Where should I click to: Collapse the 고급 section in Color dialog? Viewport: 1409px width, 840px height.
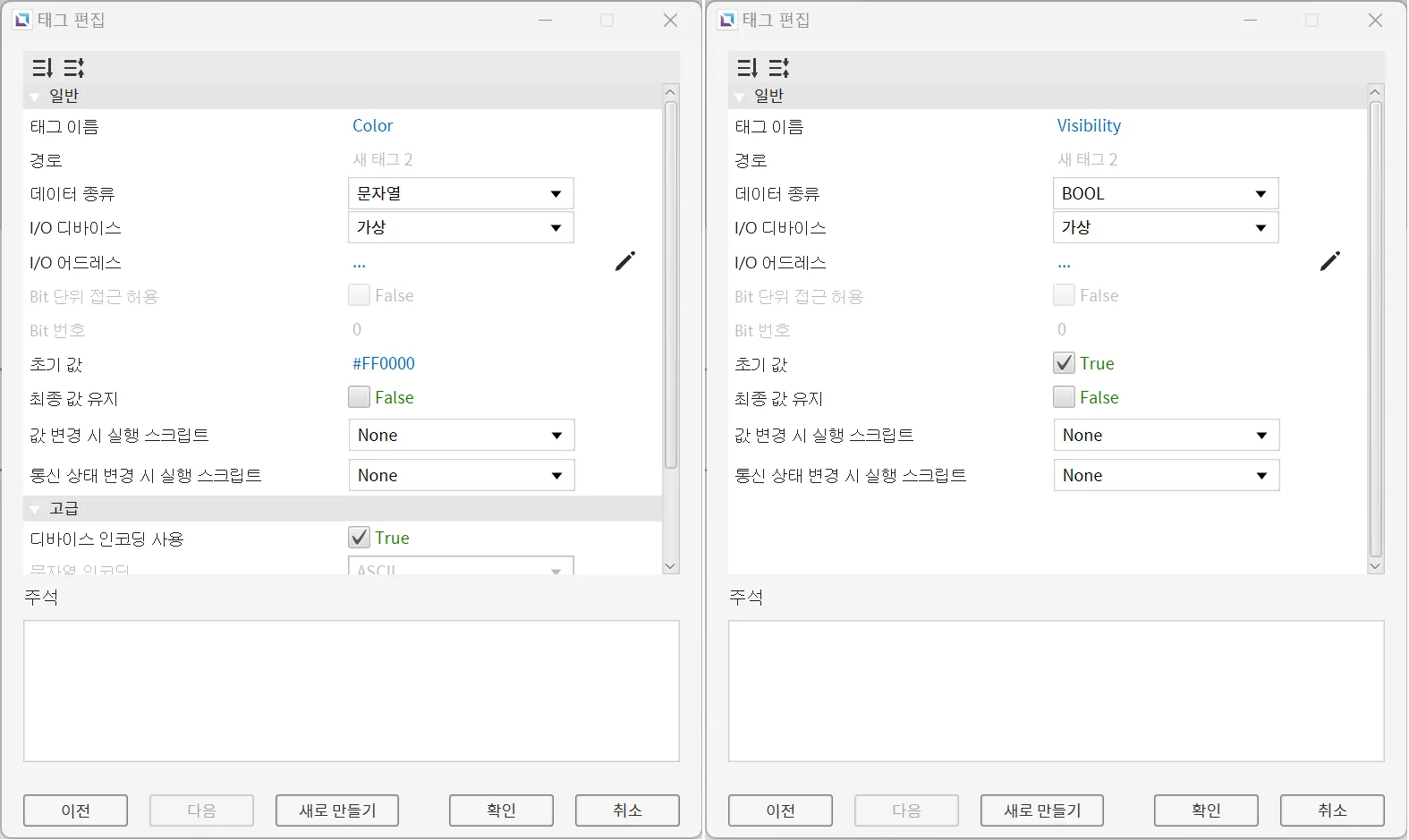point(36,509)
